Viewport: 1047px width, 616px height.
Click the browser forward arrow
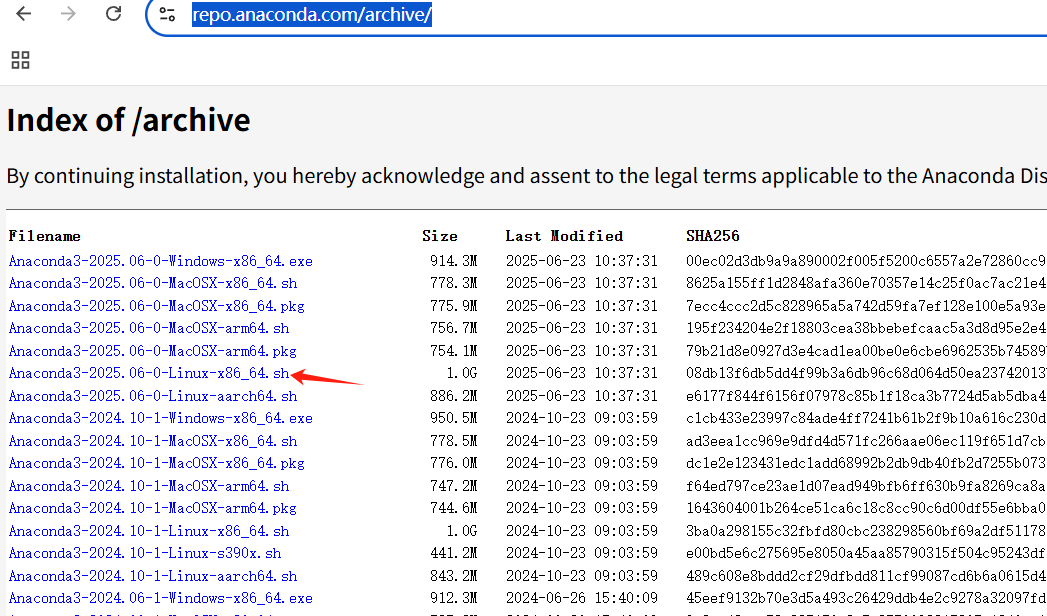[x=68, y=13]
